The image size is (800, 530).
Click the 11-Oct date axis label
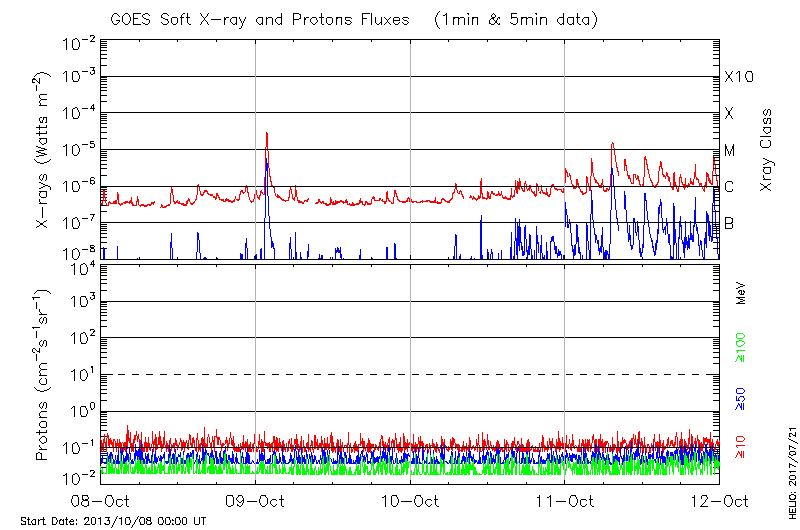[565, 501]
